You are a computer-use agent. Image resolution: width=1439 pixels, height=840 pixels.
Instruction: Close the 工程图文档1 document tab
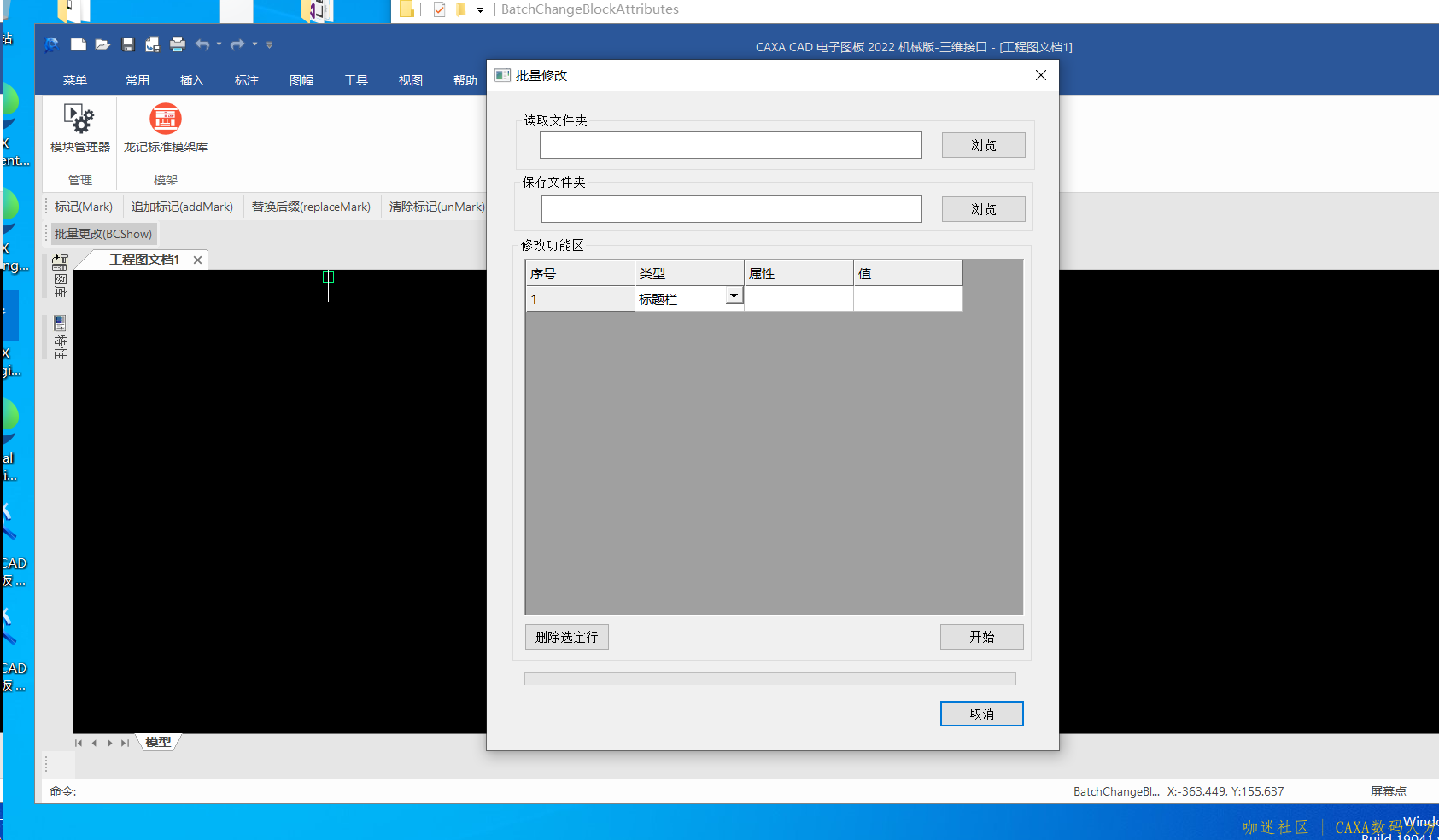[x=197, y=260]
